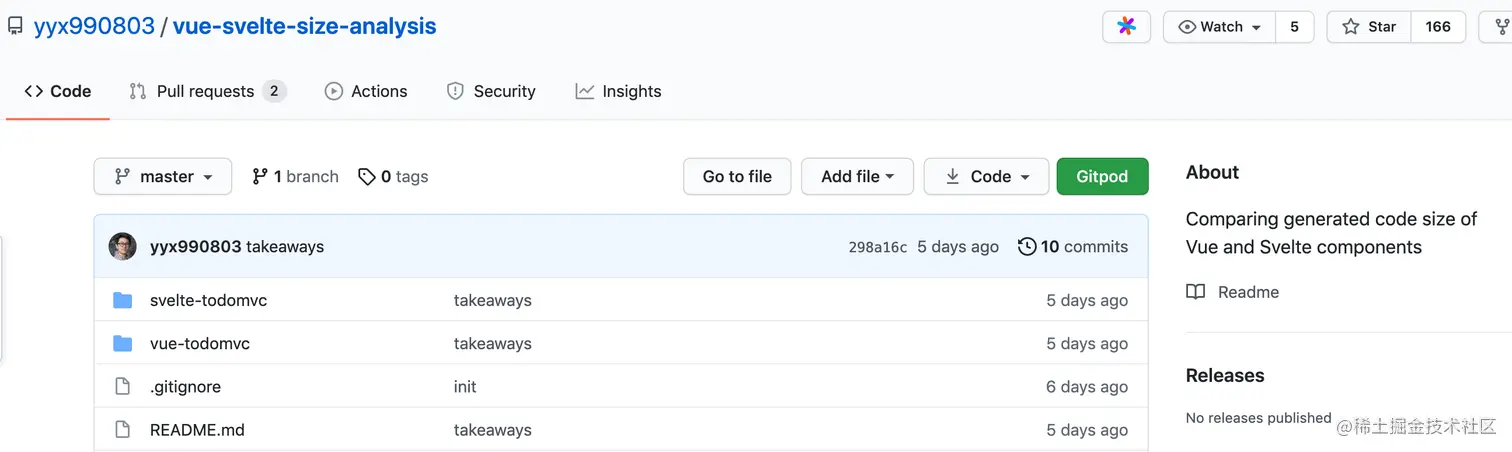The image size is (1512, 452).
Task: Click the svelte-todomvc folder icon
Action: click(123, 300)
